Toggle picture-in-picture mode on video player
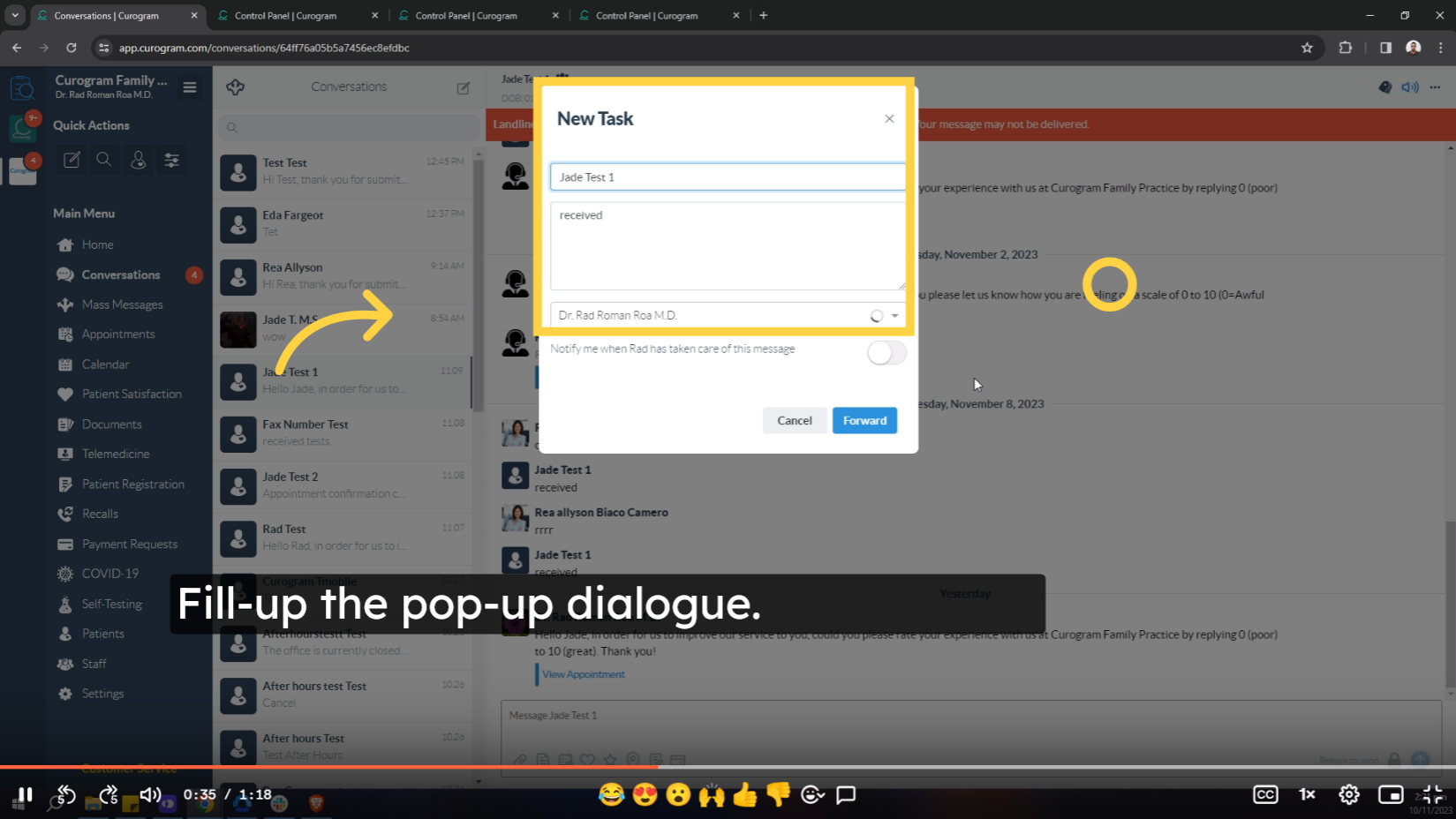1456x819 pixels. 1390,794
